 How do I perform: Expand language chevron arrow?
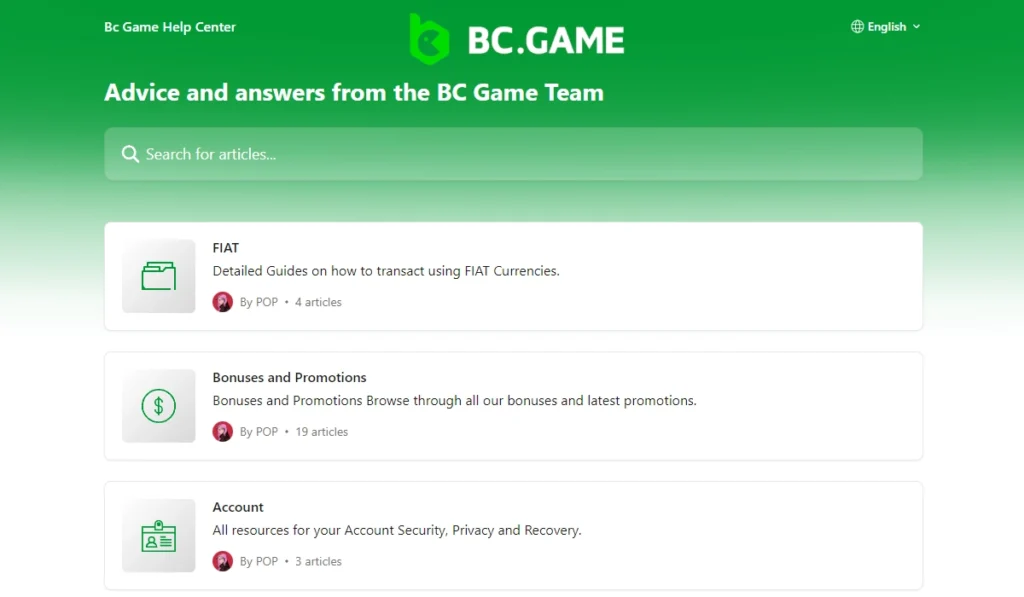(917, 27)
